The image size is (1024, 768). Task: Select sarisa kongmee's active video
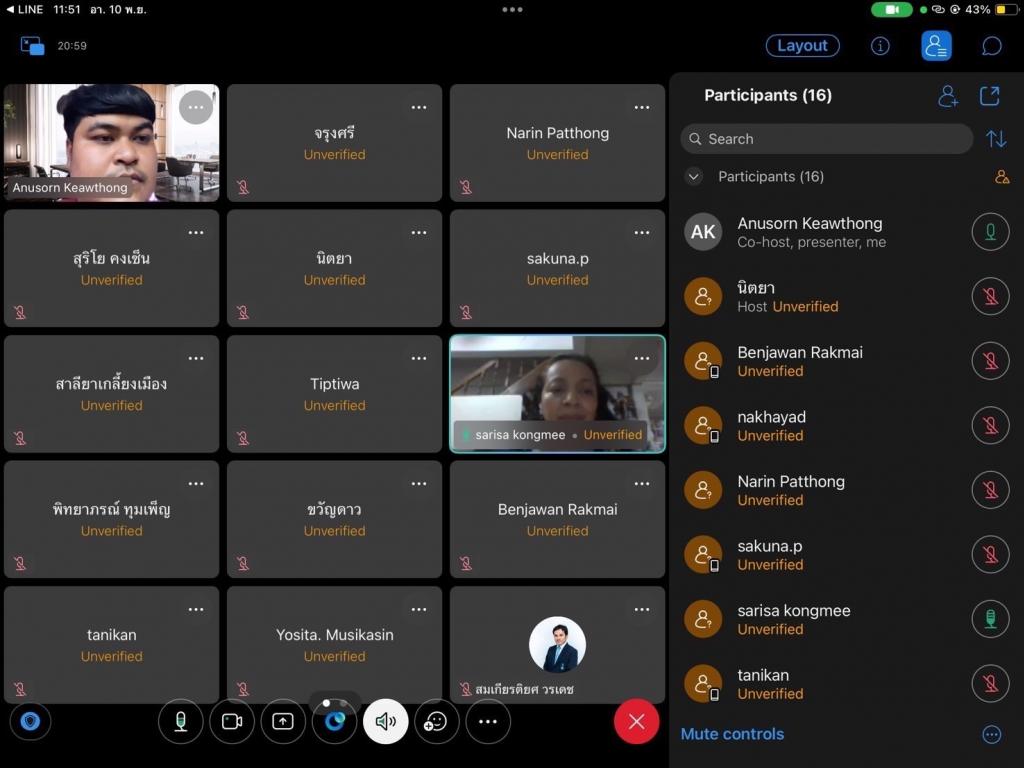[x=557, y=394]
